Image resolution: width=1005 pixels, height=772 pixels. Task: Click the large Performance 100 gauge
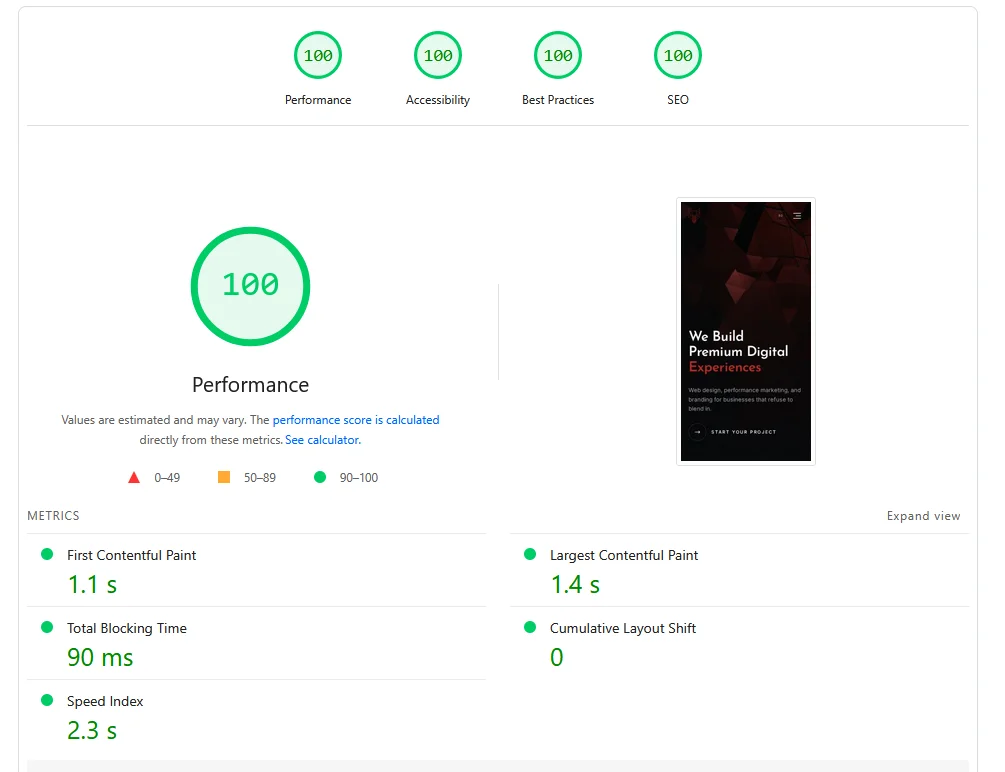point(251,286)
